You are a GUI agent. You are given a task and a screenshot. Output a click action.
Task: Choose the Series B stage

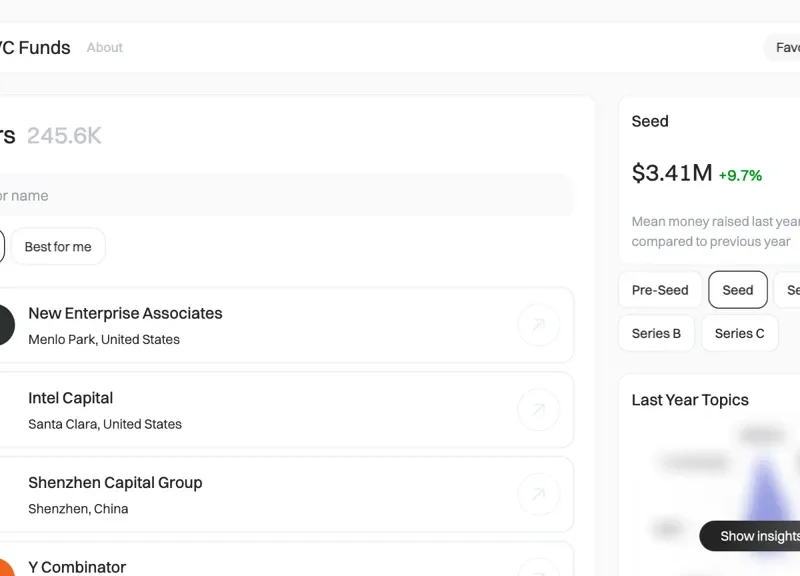click(x=656, y=333)
